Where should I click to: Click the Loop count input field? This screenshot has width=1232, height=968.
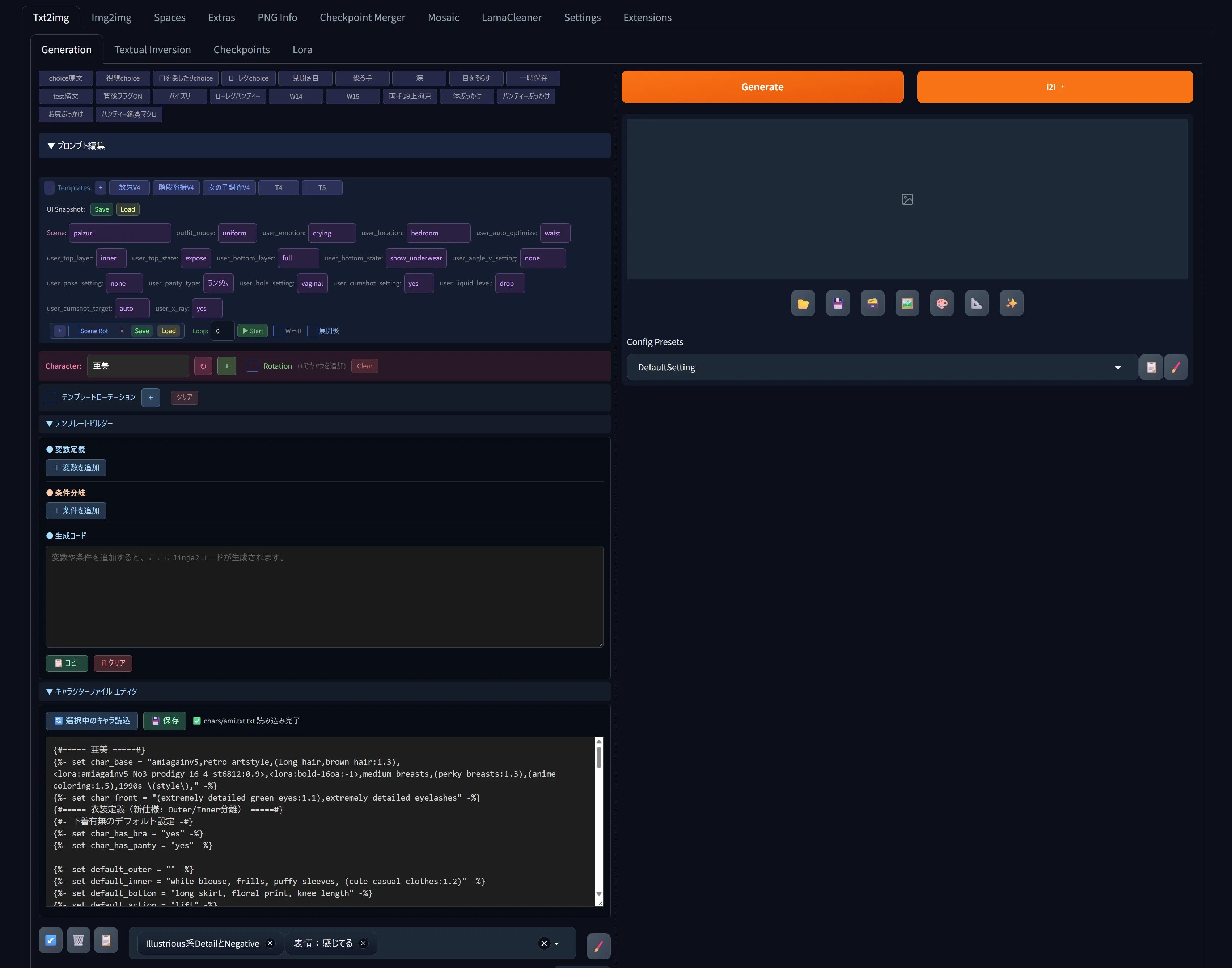point(222,331)
